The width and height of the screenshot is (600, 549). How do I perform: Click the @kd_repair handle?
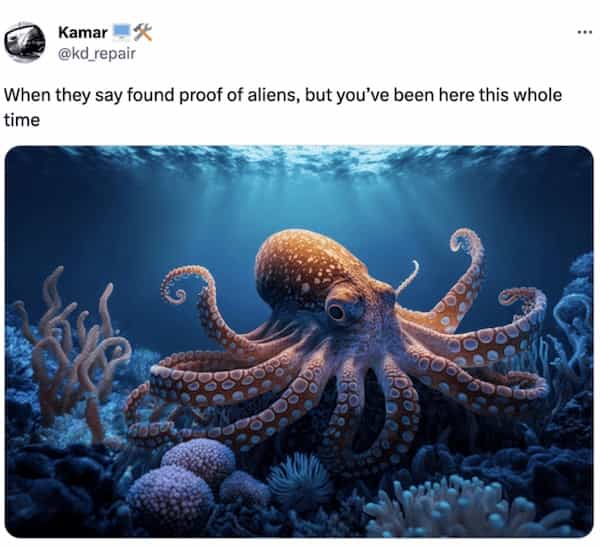coord(96,54)
